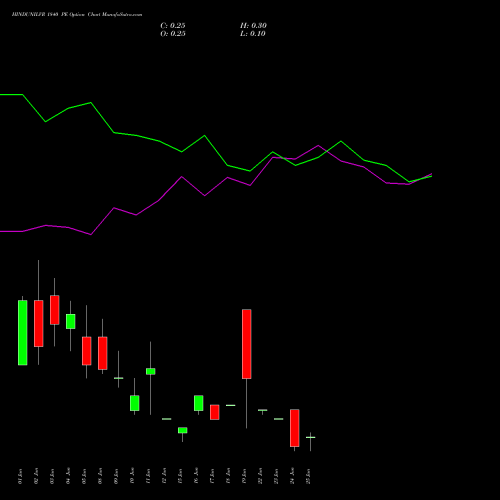Screen dimensions: 500x500
Task: Click the red candle for 02 Jun
Action: pyautogui.click(x=39, y=323)
